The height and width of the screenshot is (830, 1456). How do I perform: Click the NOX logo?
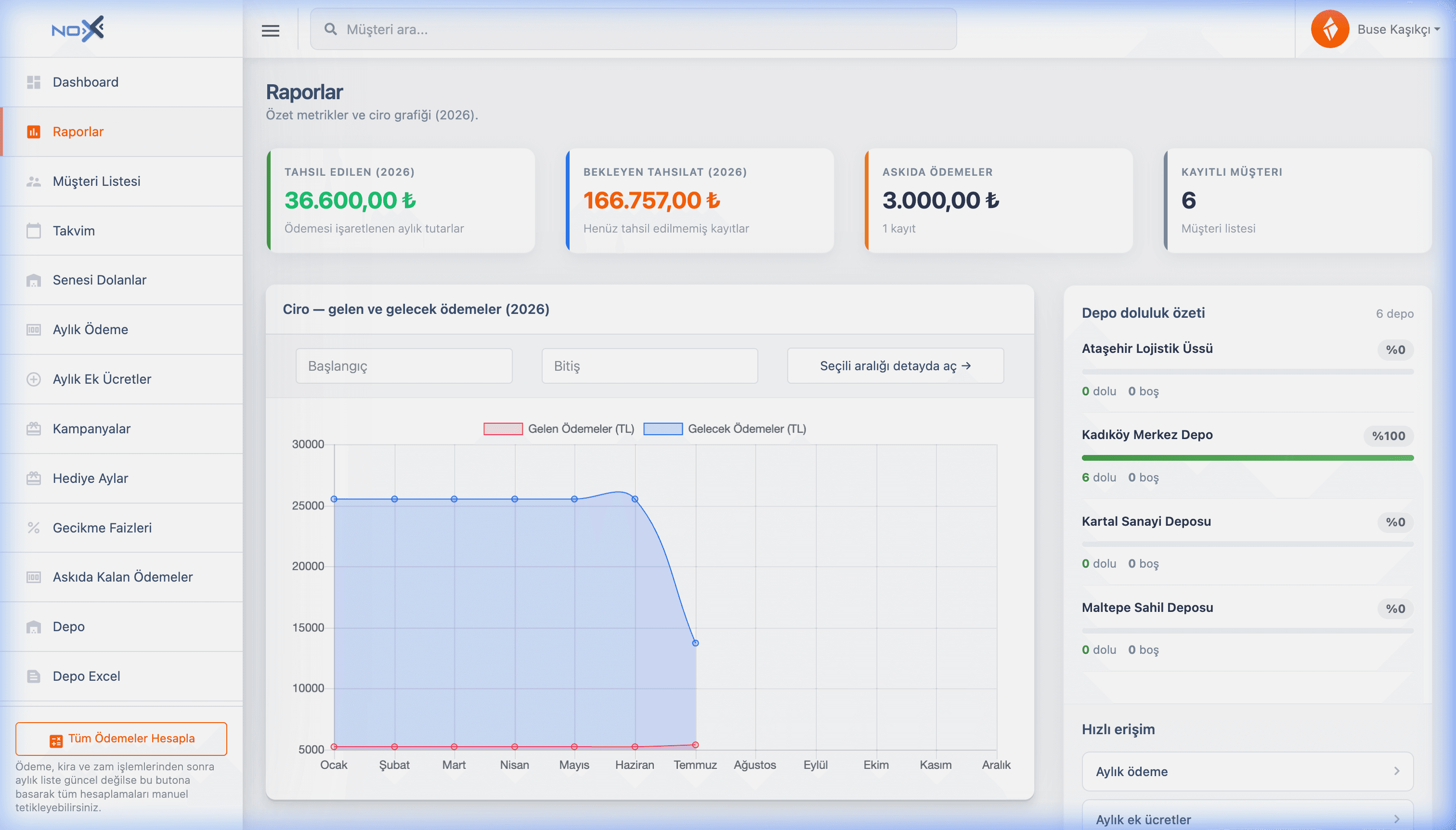[x=78, y=29]
